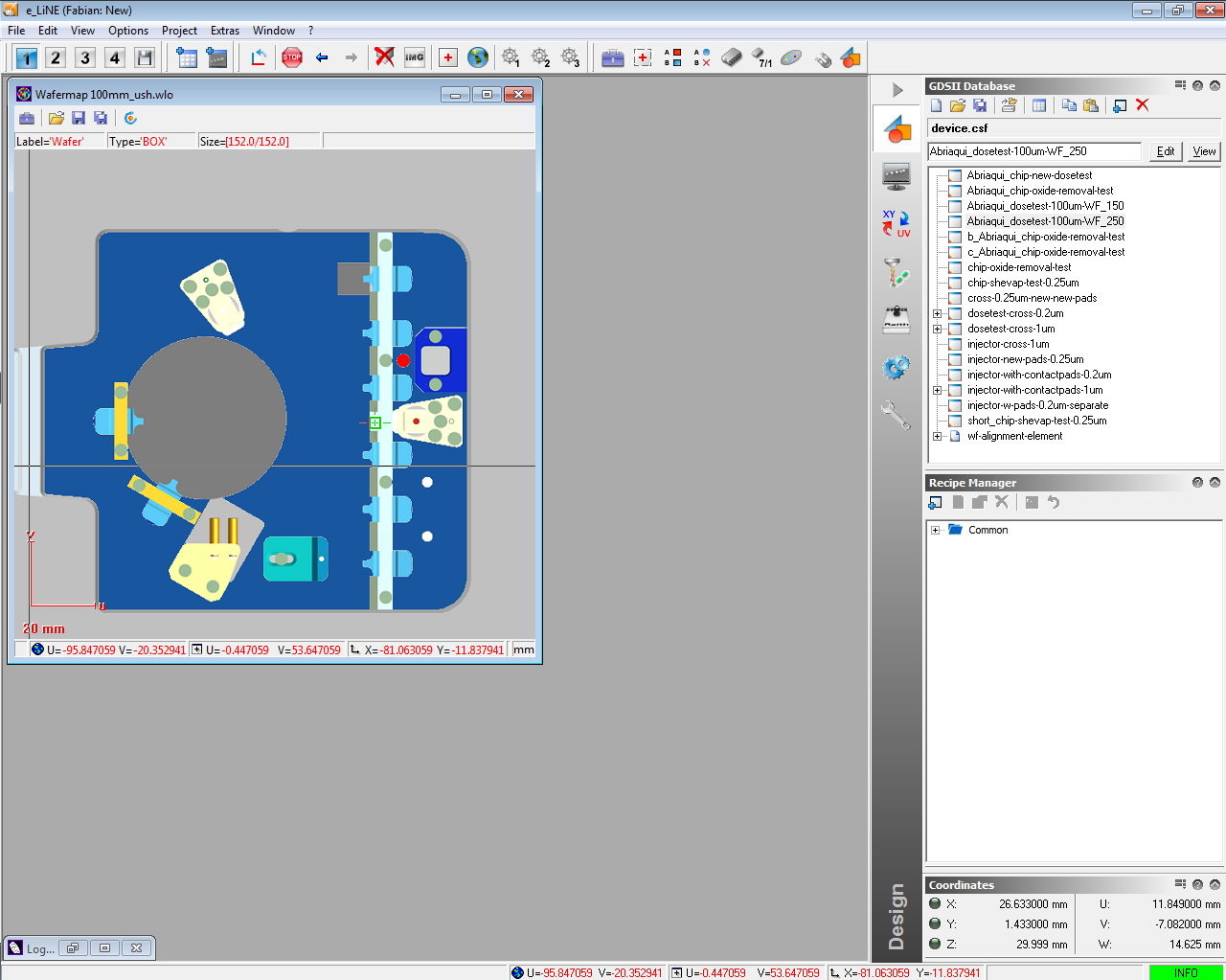This screenshot has width=1226, height=980.
Task: Click the globe icon in the main toolbar
Action: [x=477, y=57]
